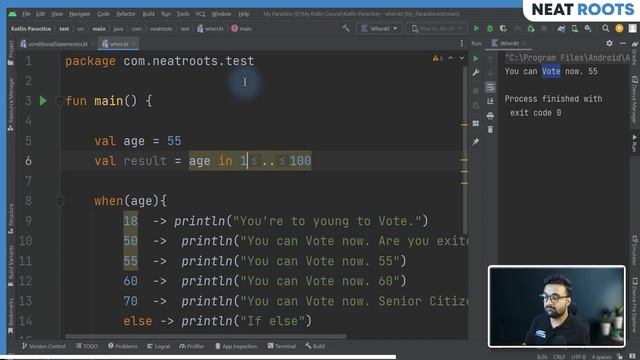This screenshot has height=360, width=640.
Task: Click Rerun green arrow in Run panel
Action: coord(476,59)
